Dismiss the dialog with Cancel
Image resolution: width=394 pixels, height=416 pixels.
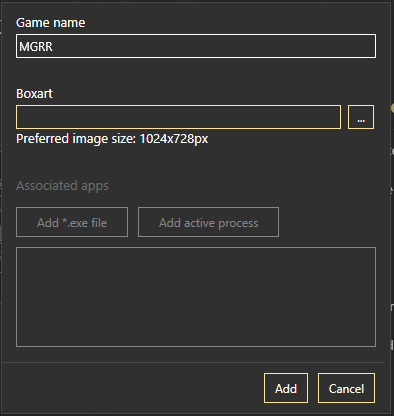(x=346, y=388)
